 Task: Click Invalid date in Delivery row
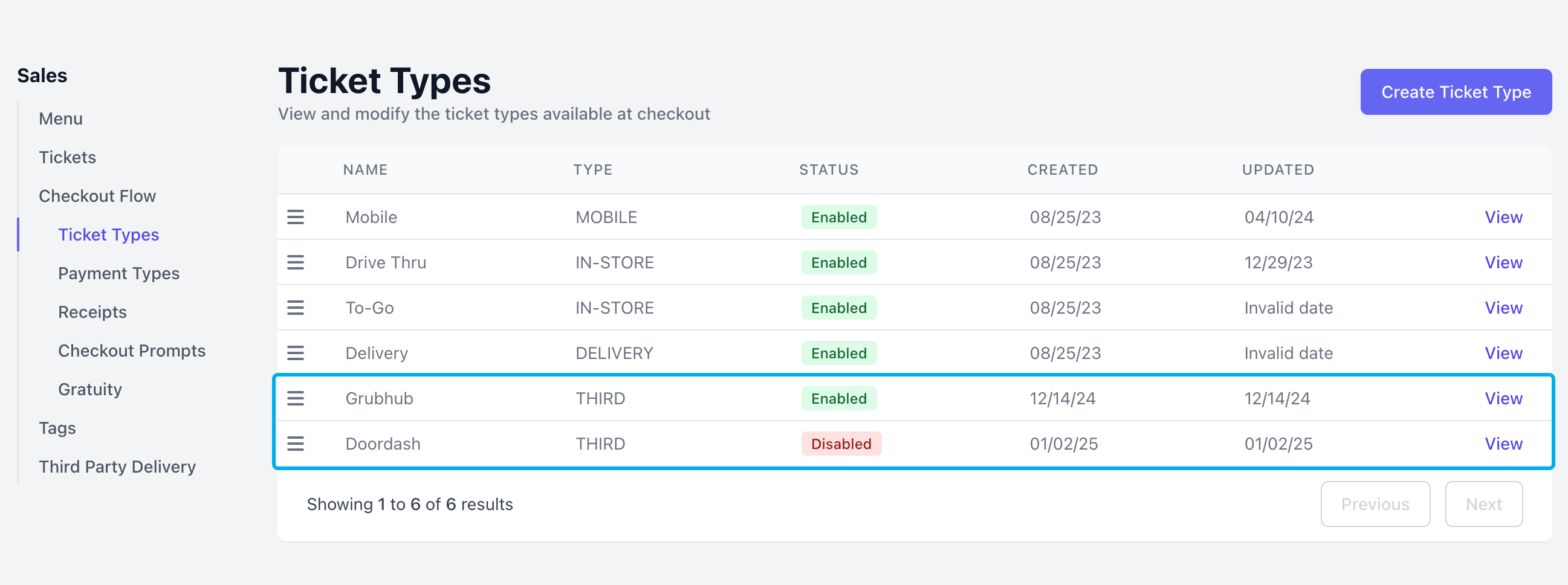tap(1289, 353)
